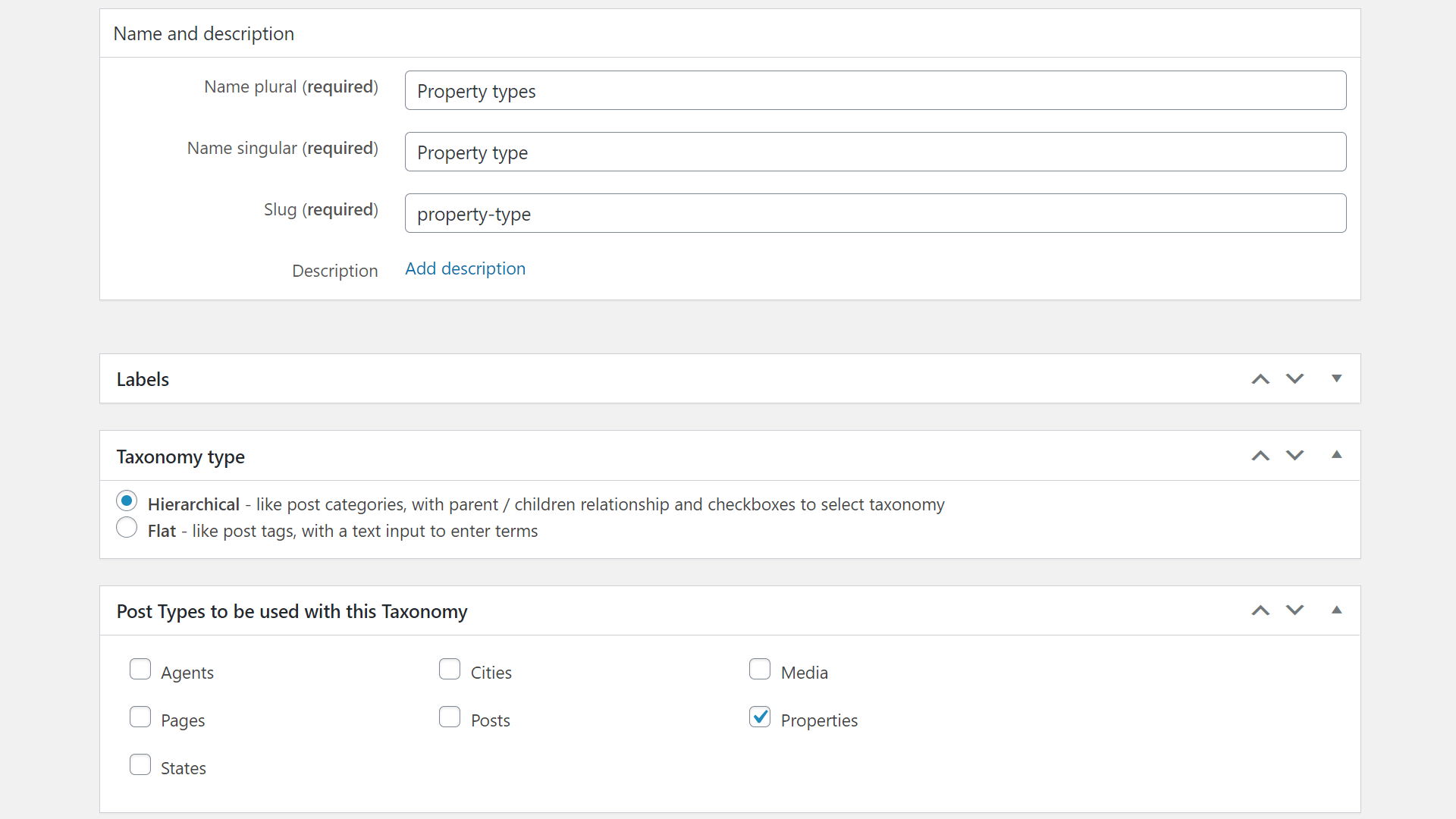This screenshot has width=1456, height=819.
Task: Enable the Agents post type checkbox
Action: (x=140, y=670)
